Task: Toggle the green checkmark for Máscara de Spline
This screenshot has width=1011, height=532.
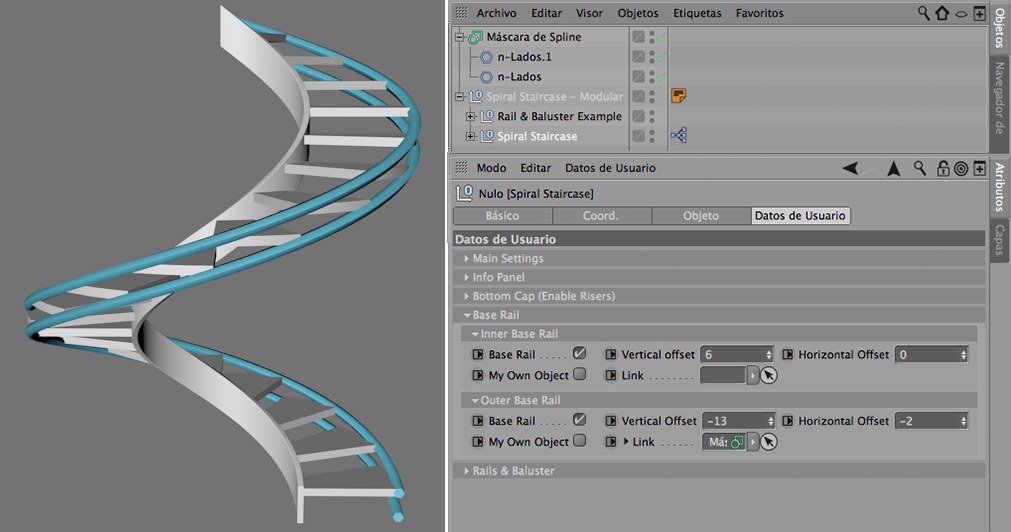Action: point(662,37)
